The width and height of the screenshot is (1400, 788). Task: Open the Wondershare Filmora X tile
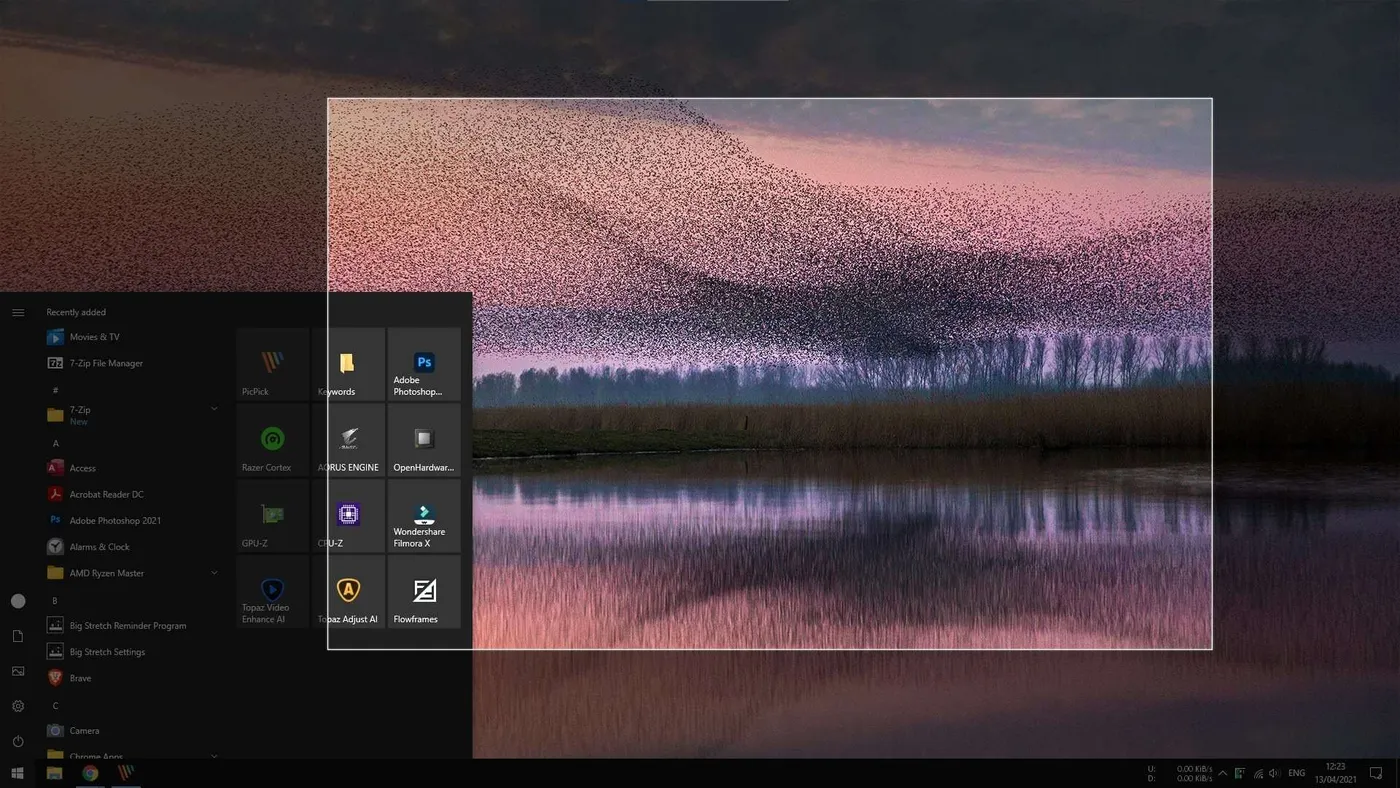[x=424, y=516]
